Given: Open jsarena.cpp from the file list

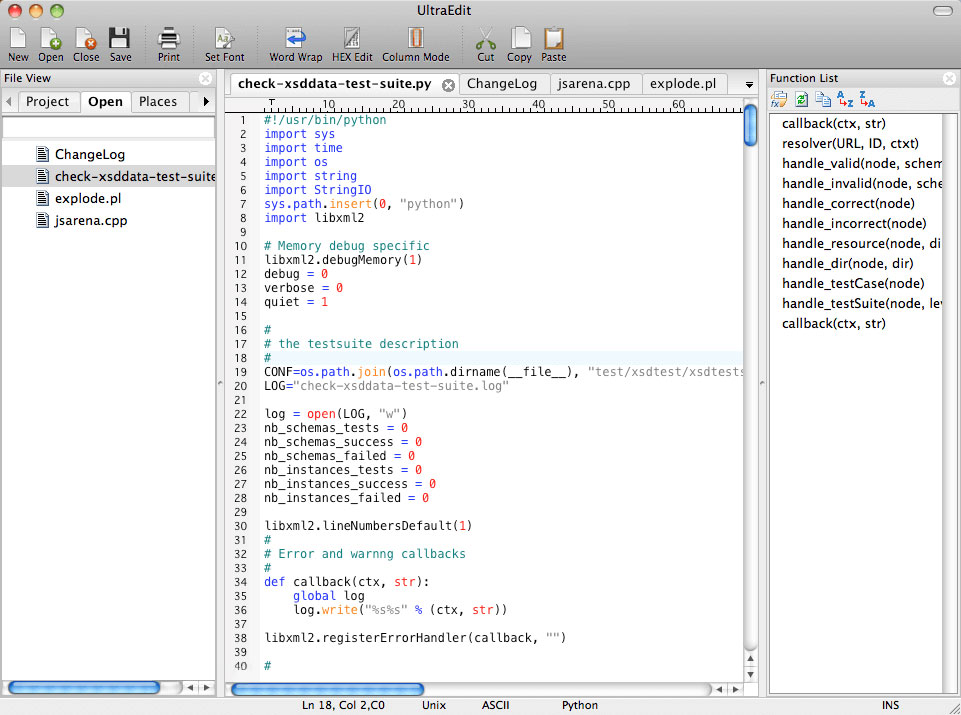Looking at the screenshot, I should tap(108, 221).
